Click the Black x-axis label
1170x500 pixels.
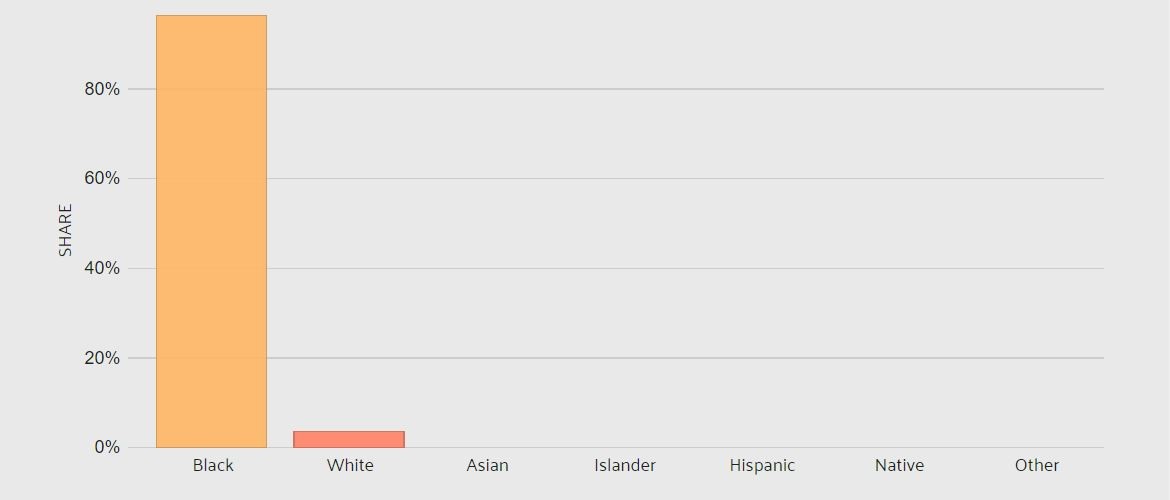tap(213, 466)
